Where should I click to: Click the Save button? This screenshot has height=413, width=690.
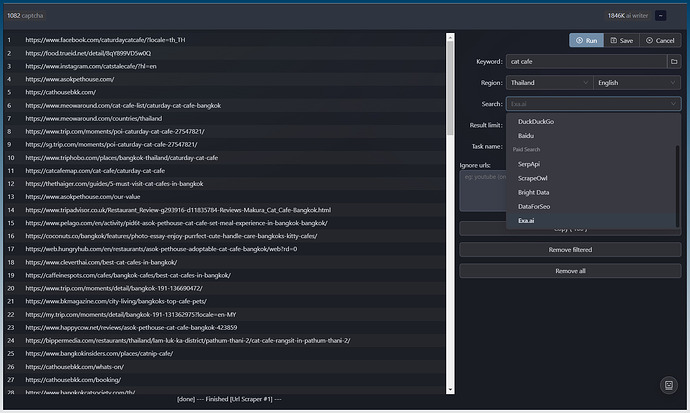(621, 40)
